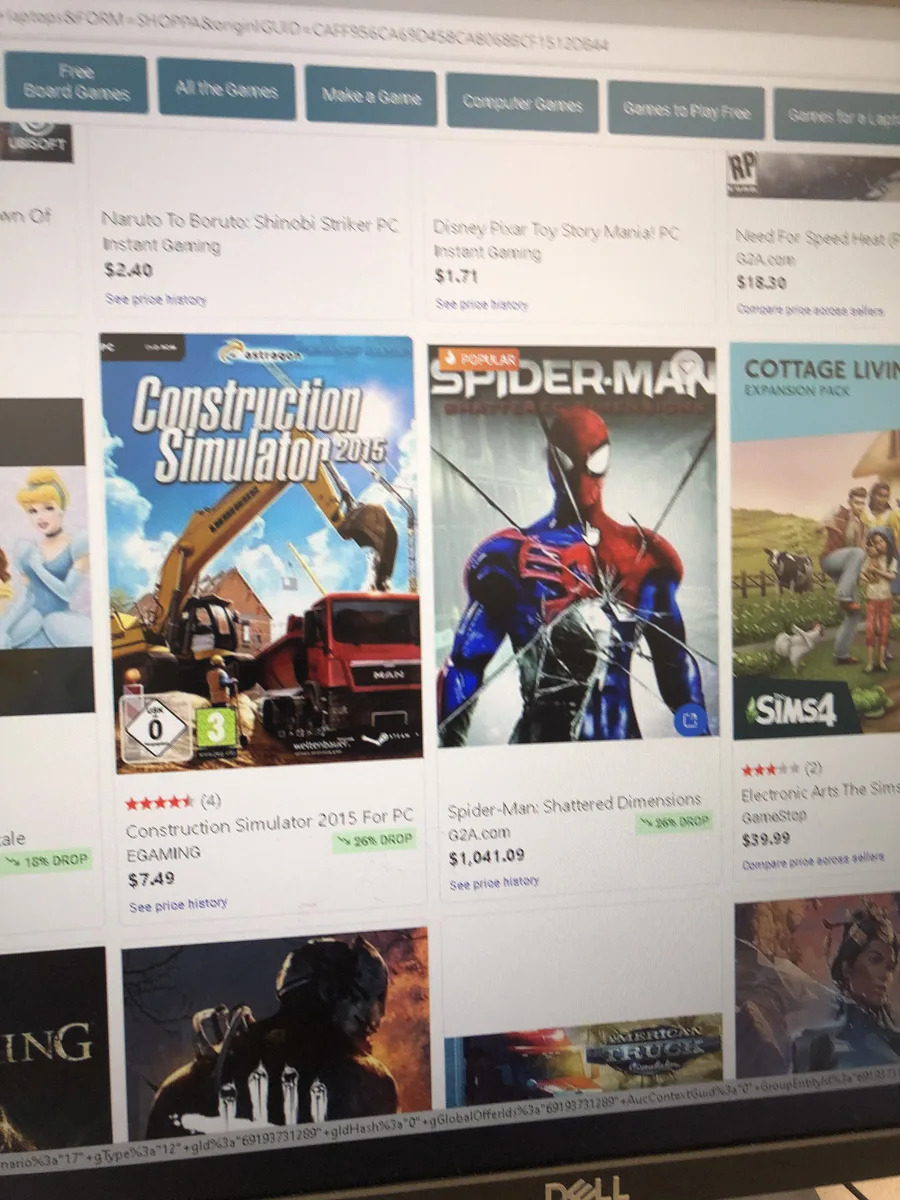
Task: Click the star rating under Construction Simulator
Action: 160,803
